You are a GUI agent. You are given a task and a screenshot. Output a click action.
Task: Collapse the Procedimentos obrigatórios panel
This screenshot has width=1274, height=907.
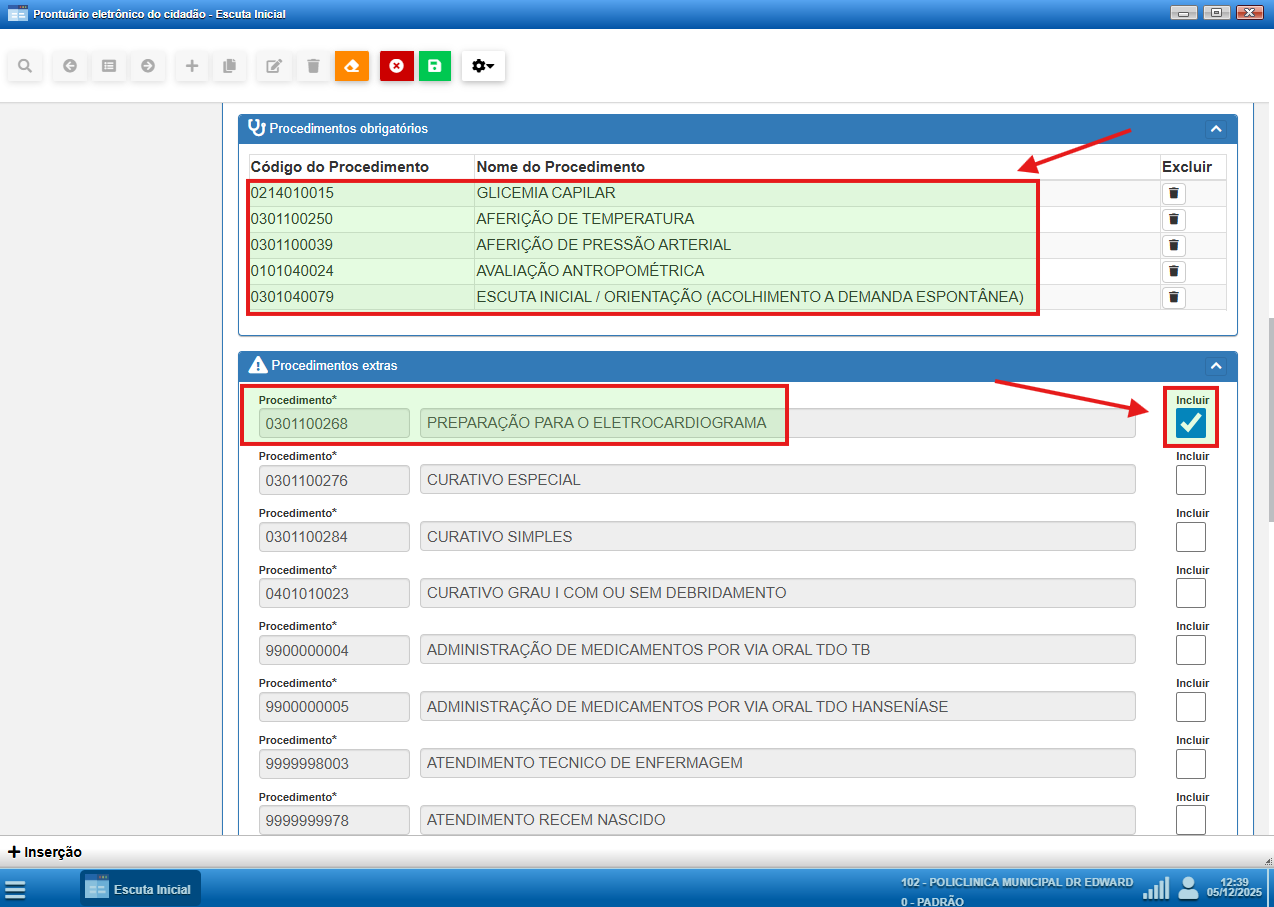[1215, 129]
